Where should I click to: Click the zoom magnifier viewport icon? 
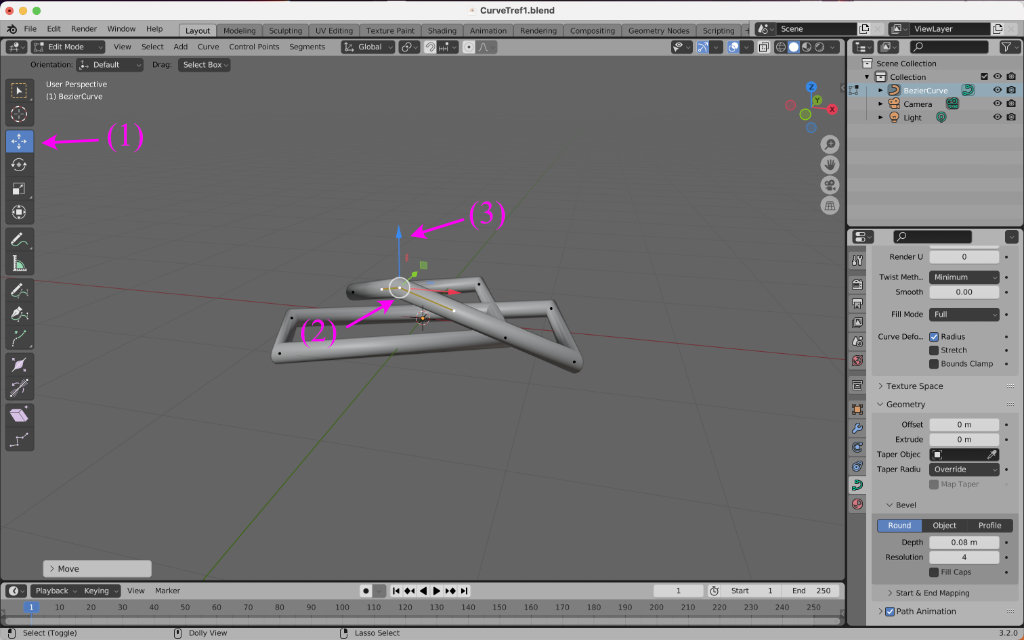click(x=830, y=145)
